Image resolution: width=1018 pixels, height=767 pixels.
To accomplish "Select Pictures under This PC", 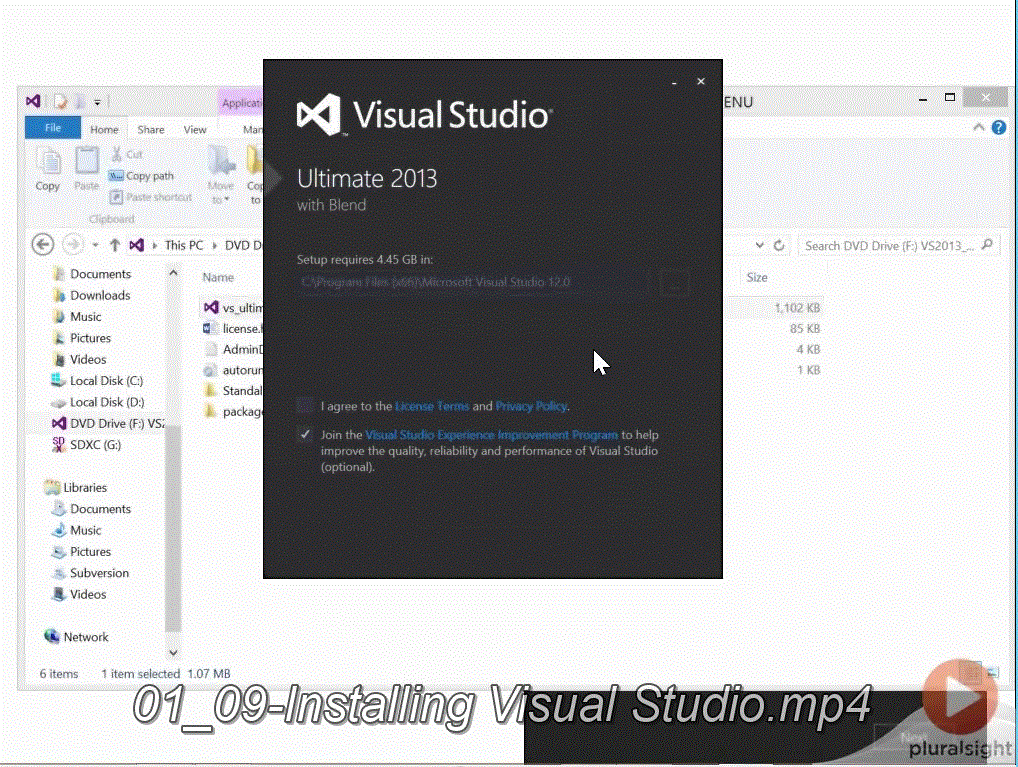I will (82, 338).
